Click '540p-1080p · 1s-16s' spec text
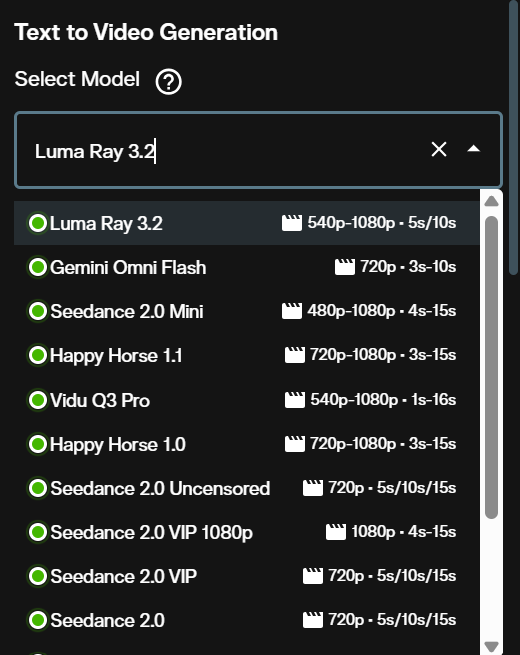 tap(383, 400)
